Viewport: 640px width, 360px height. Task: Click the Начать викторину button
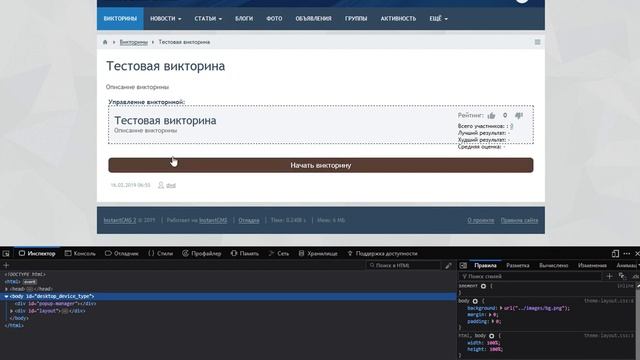[321, 165]
